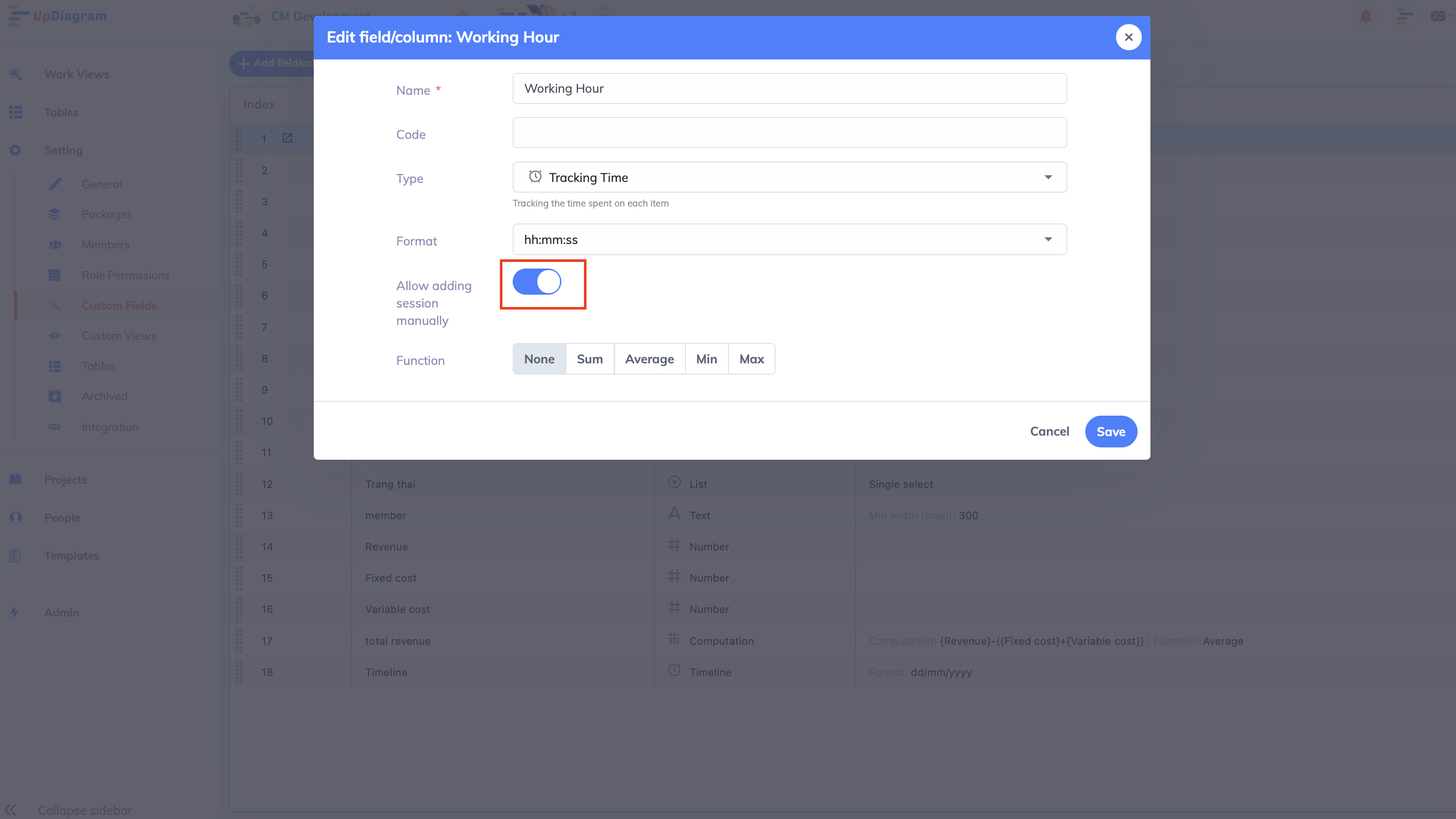Select the Max function option
Screen dimensions: 1456x819
[752, 359]
